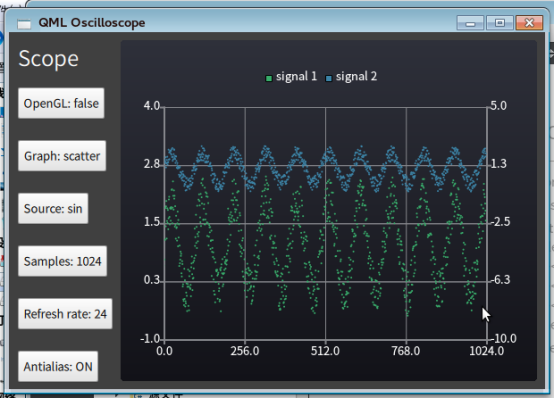554x399 pixels.
Task: Switch the Graph: scatter button
Action: tap(62, 156)
